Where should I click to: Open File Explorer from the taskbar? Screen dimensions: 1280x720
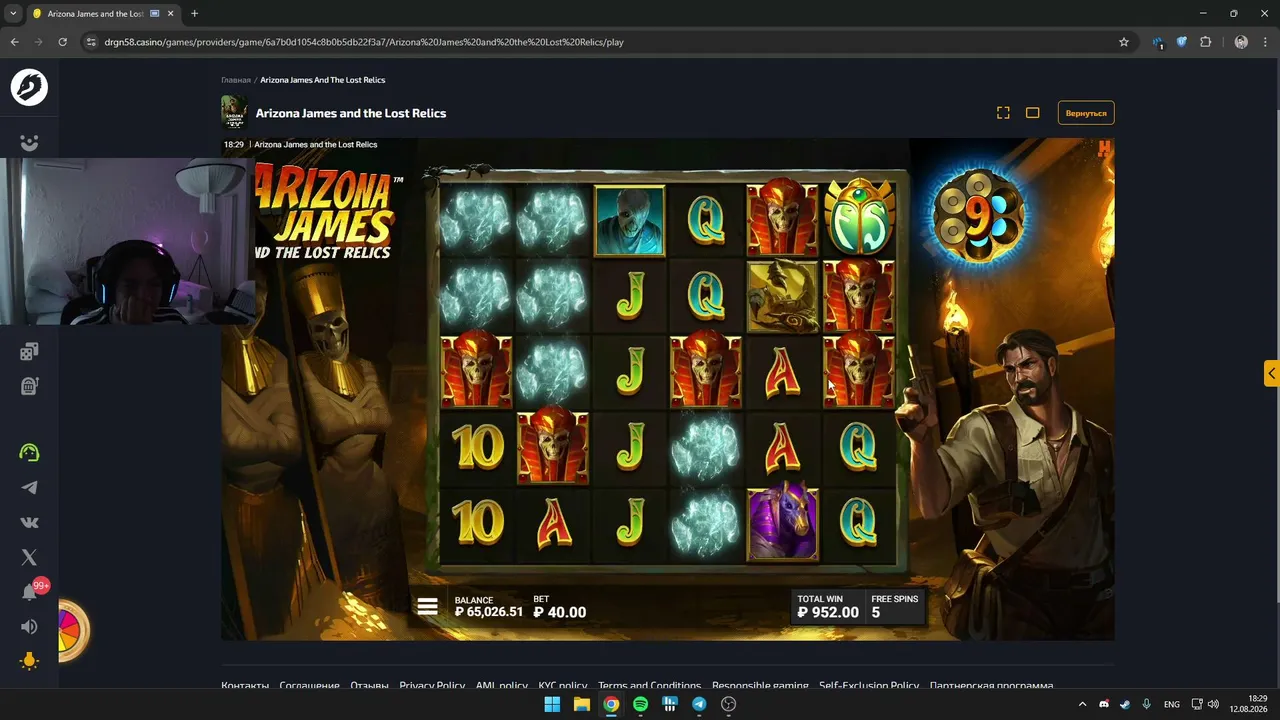(582, 704)
